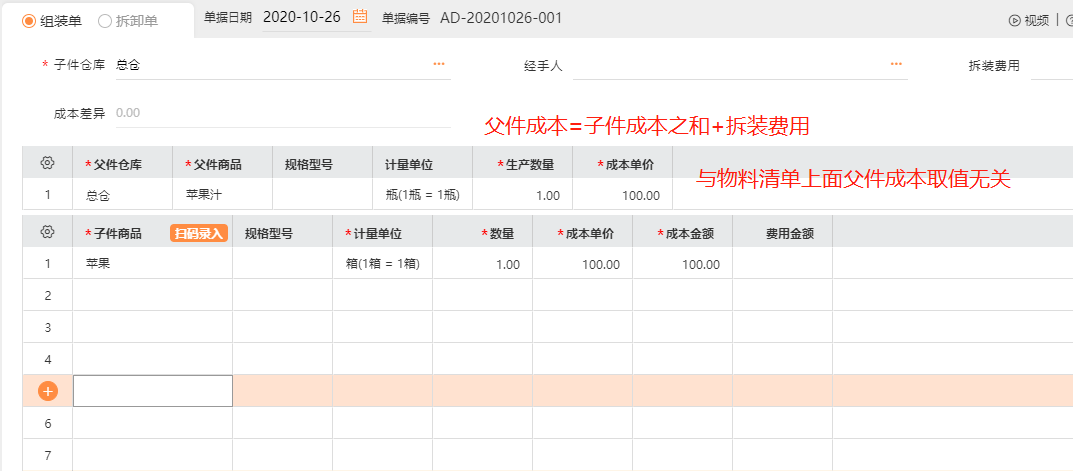The width and height of the screenshot is (1073, 471).
Task: Select the 组装单 radio button
Action: point(29,21)
